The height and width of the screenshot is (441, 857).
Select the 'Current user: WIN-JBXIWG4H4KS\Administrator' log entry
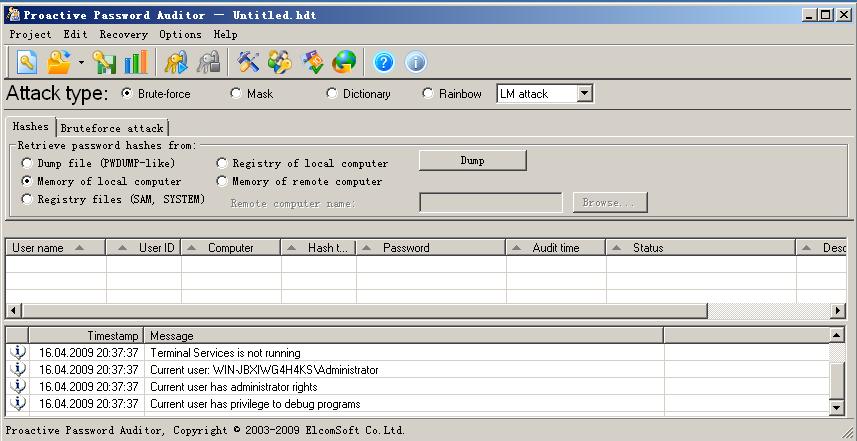pos(419,369)
